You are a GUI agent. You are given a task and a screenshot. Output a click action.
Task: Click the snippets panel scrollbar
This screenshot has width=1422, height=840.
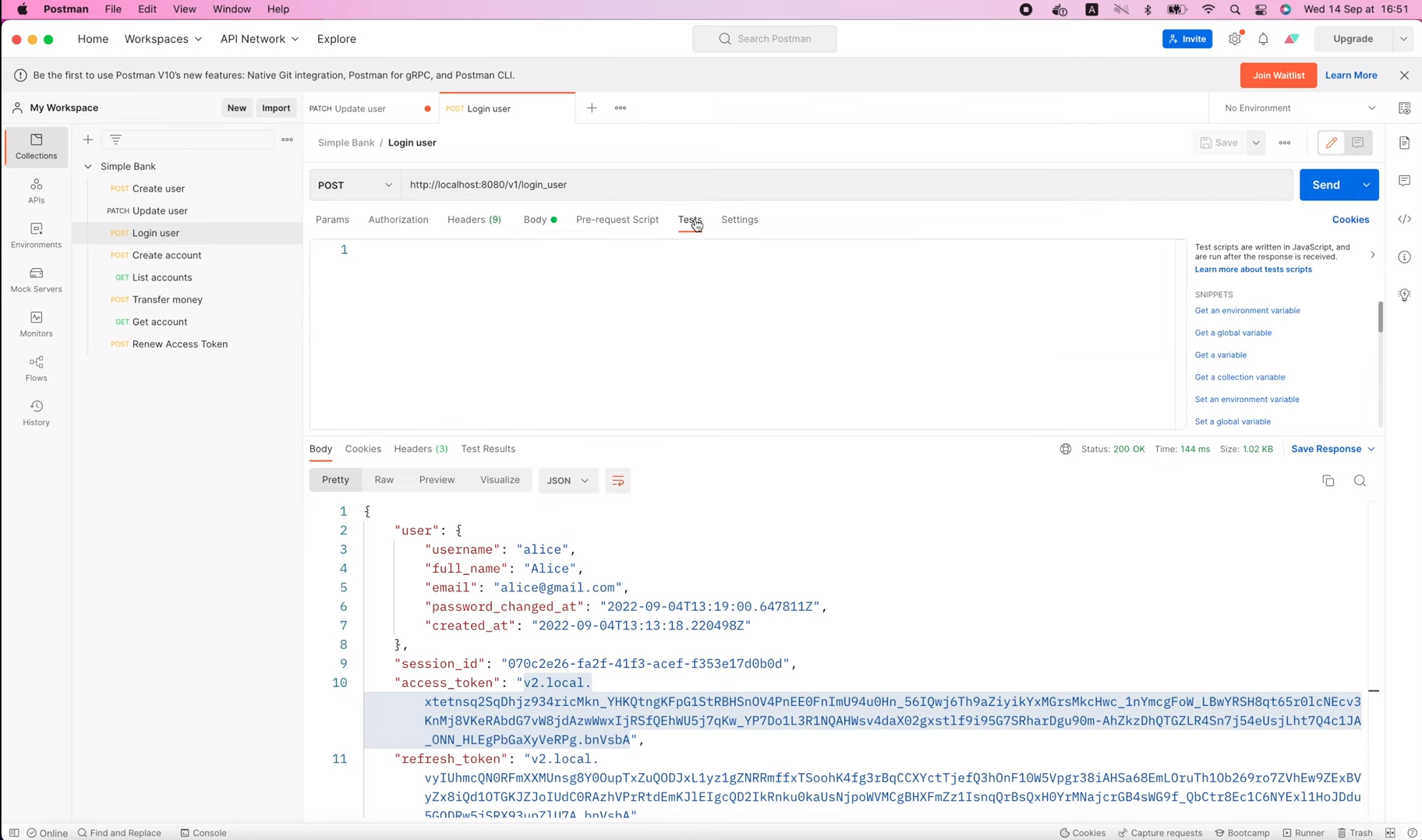pos(1380,317)
